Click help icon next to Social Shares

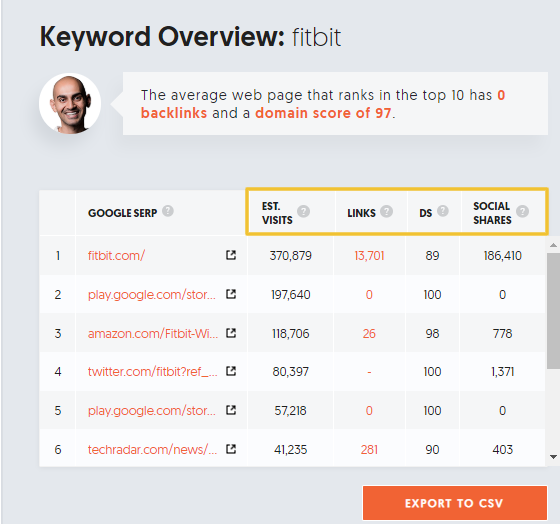[522, 211]
